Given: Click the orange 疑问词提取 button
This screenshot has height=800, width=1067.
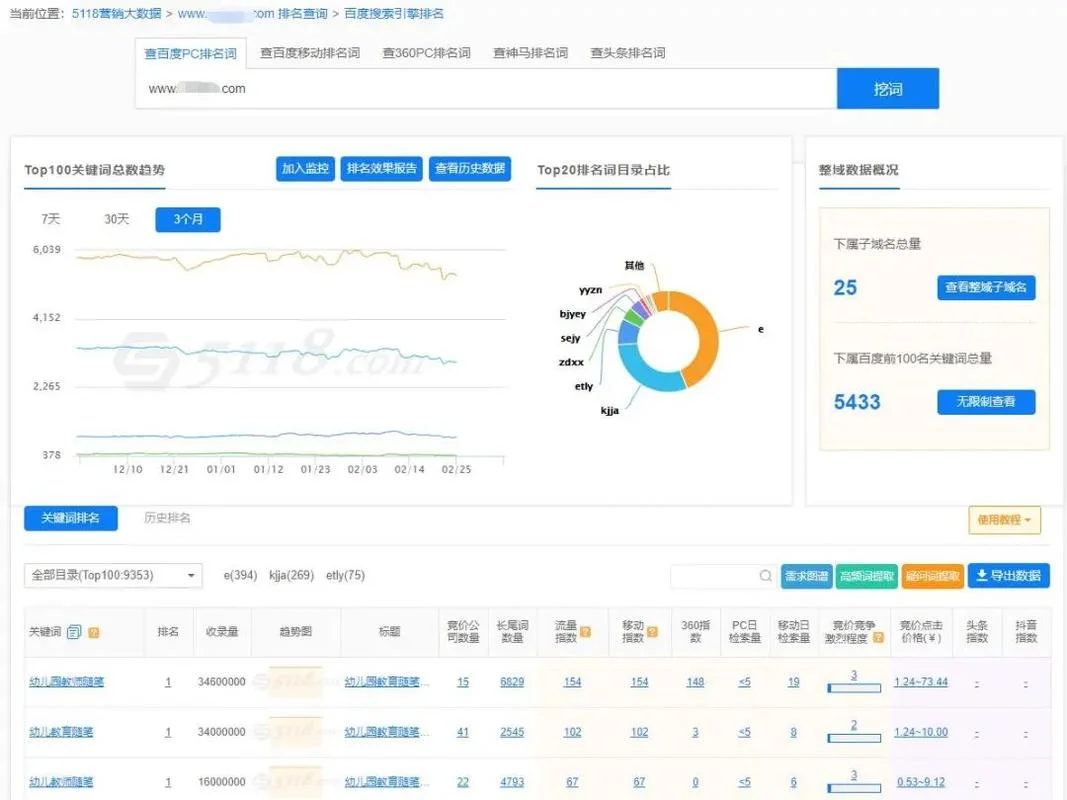Looking at the screenshot, I should [933, 576].
